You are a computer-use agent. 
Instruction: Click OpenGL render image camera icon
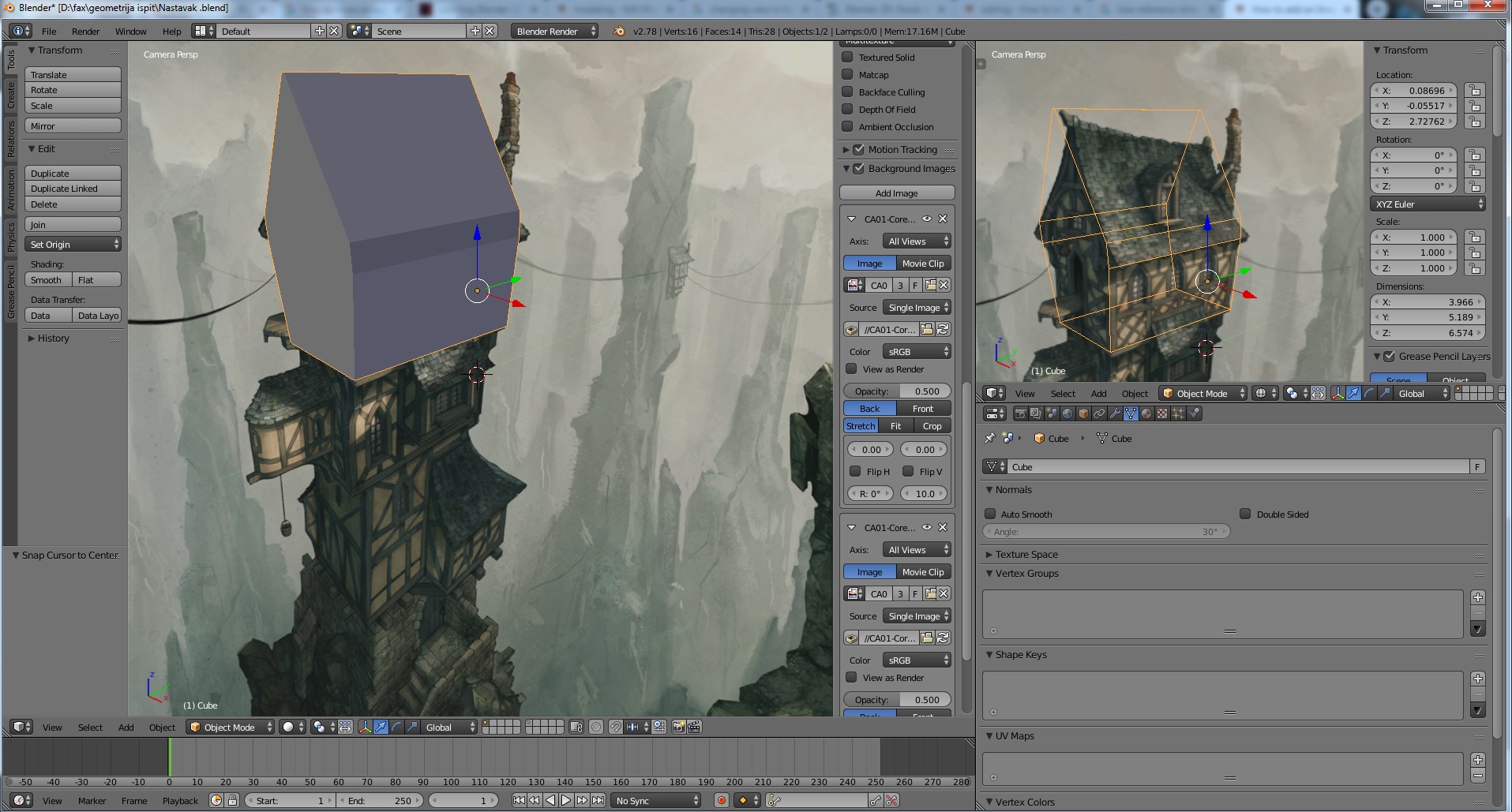678,727
